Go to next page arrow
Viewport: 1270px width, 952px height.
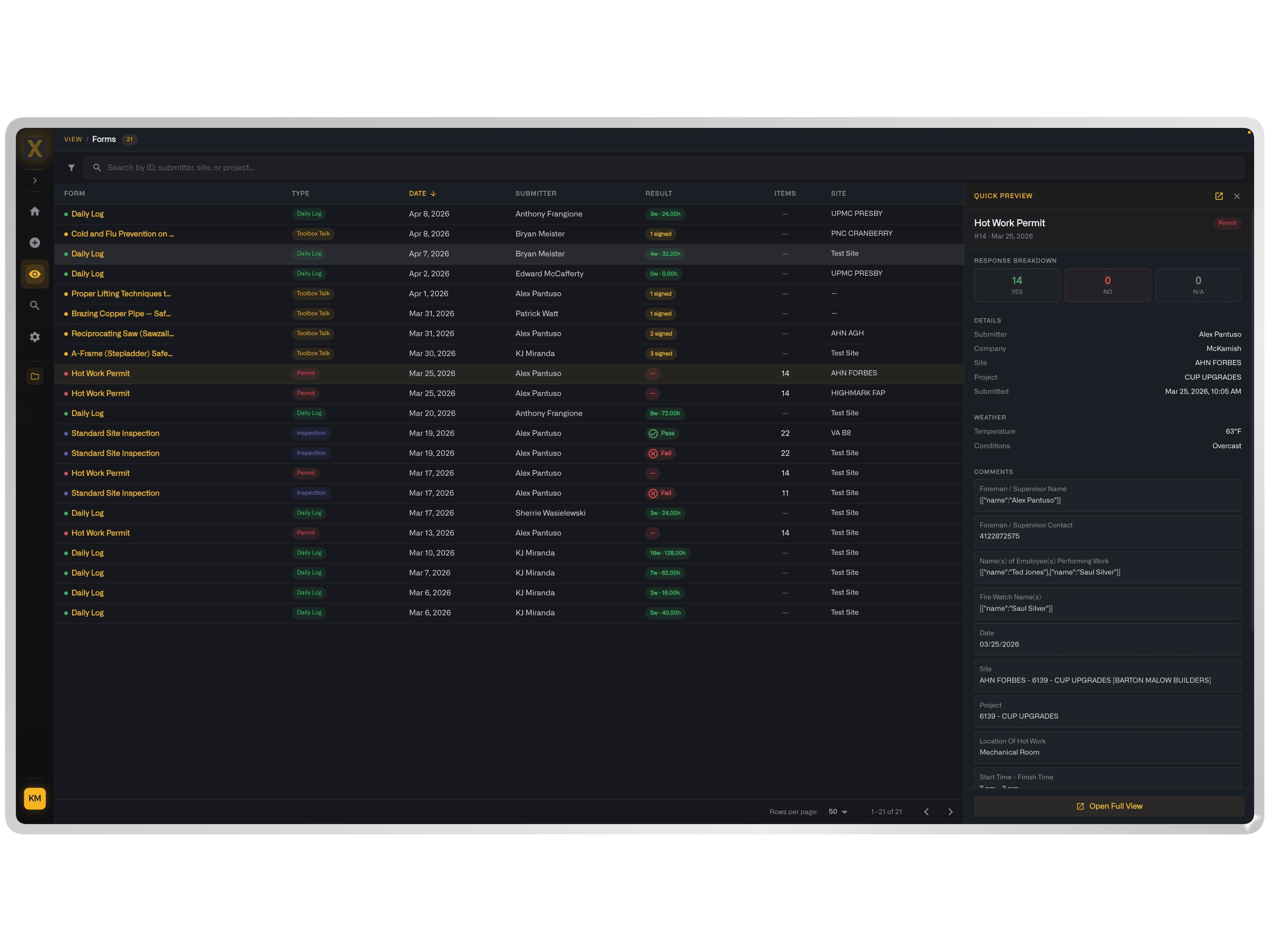[x=950, y=812]
